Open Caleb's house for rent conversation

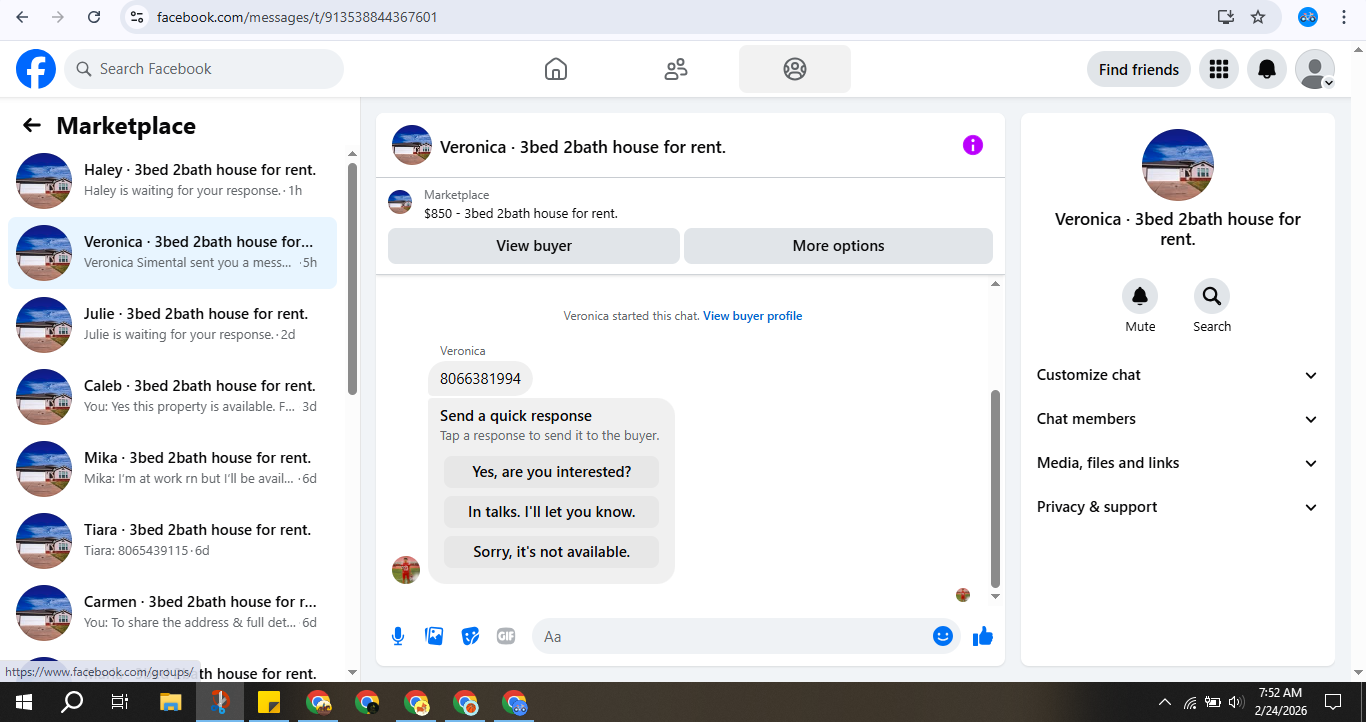point(172,397)
